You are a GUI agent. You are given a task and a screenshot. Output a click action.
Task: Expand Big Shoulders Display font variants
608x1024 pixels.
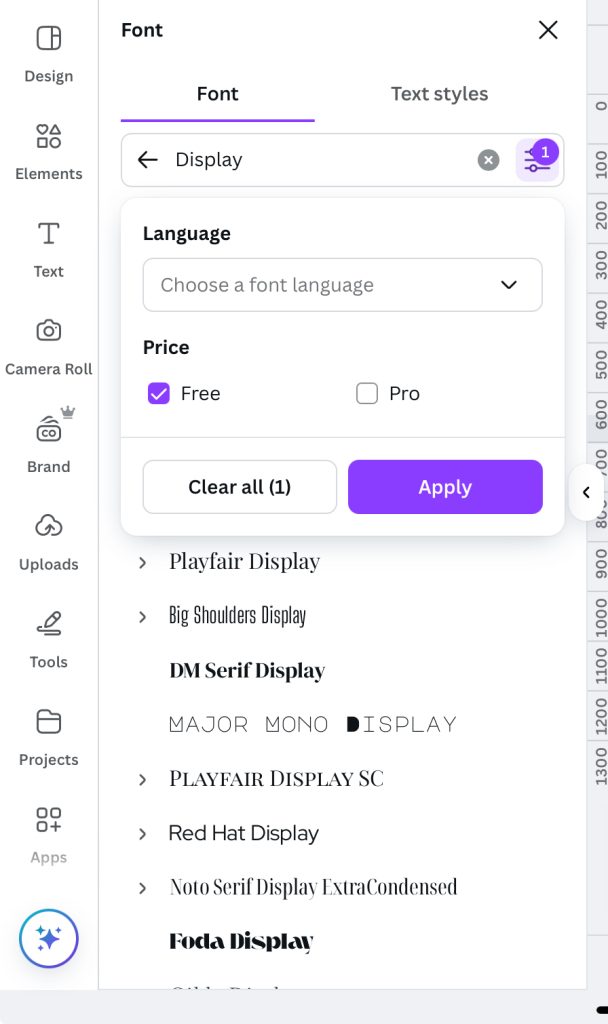tap(143, 617)
